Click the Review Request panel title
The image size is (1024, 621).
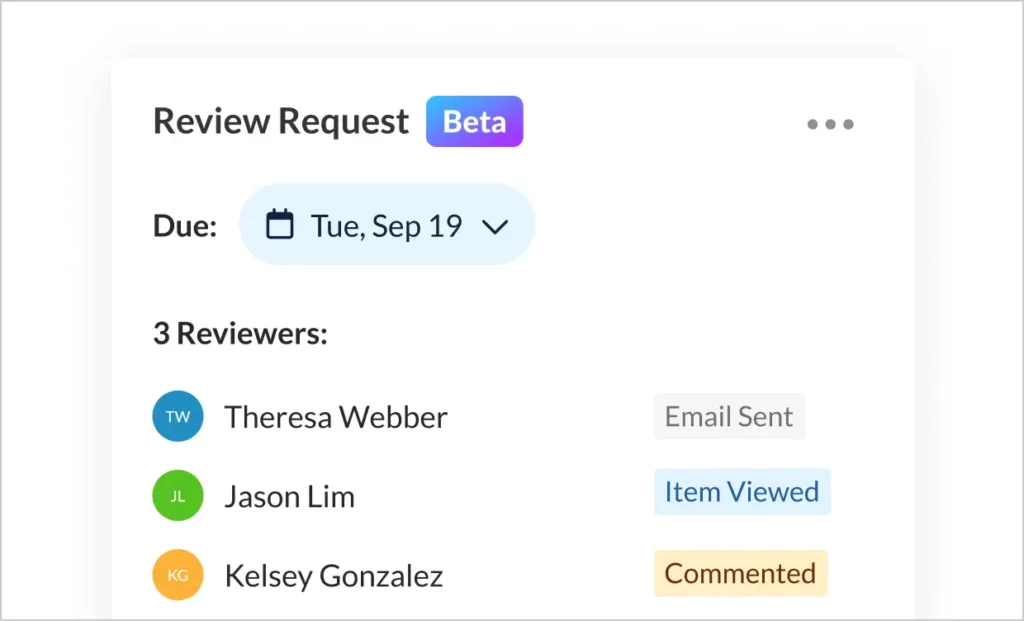[281, 122]
